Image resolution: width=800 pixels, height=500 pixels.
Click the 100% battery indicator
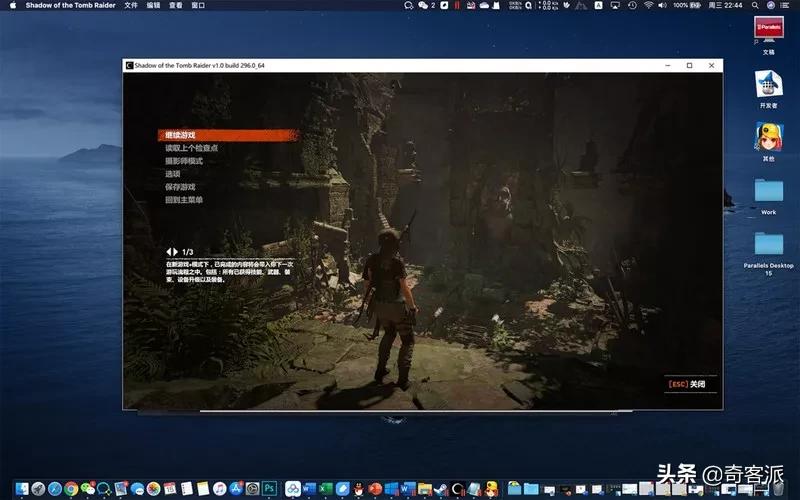tap(687, 5)
